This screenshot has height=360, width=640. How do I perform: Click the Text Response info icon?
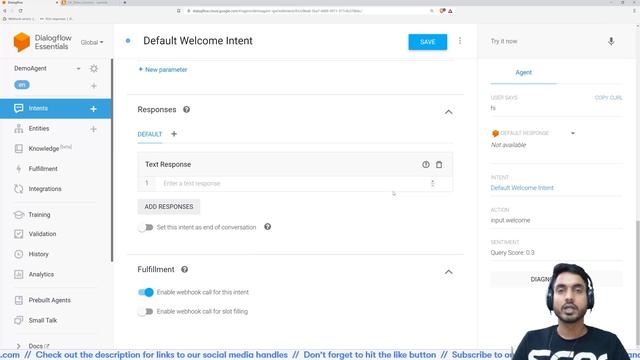pos(426,164)
